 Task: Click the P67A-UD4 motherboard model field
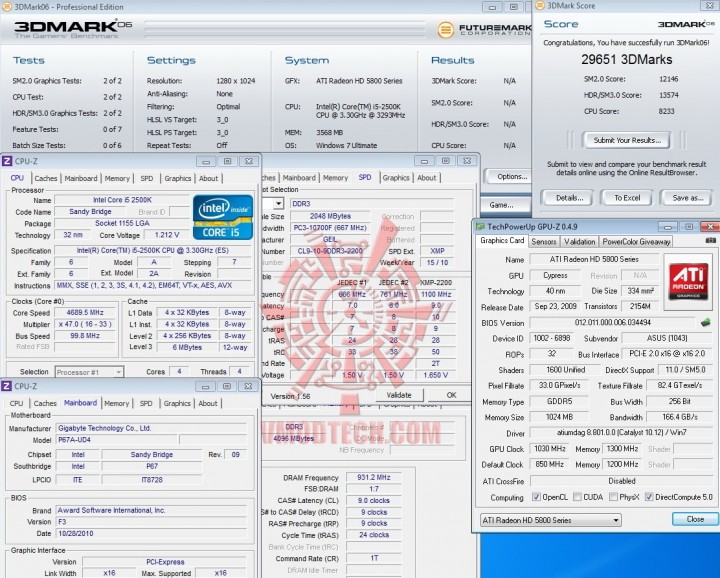click(x=117, y=440)
